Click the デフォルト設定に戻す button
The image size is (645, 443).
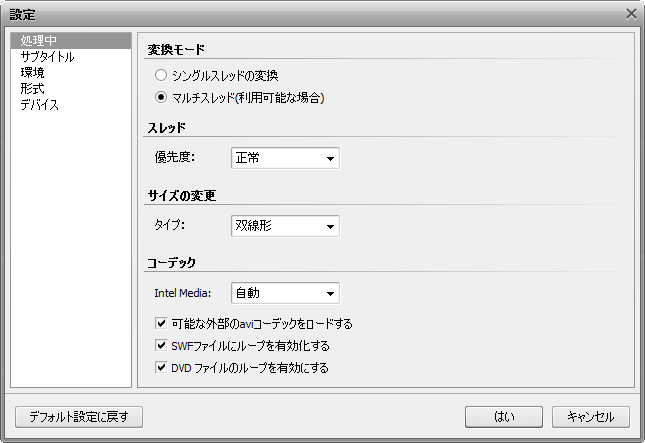pyautogui.click(x=79, y=417)
